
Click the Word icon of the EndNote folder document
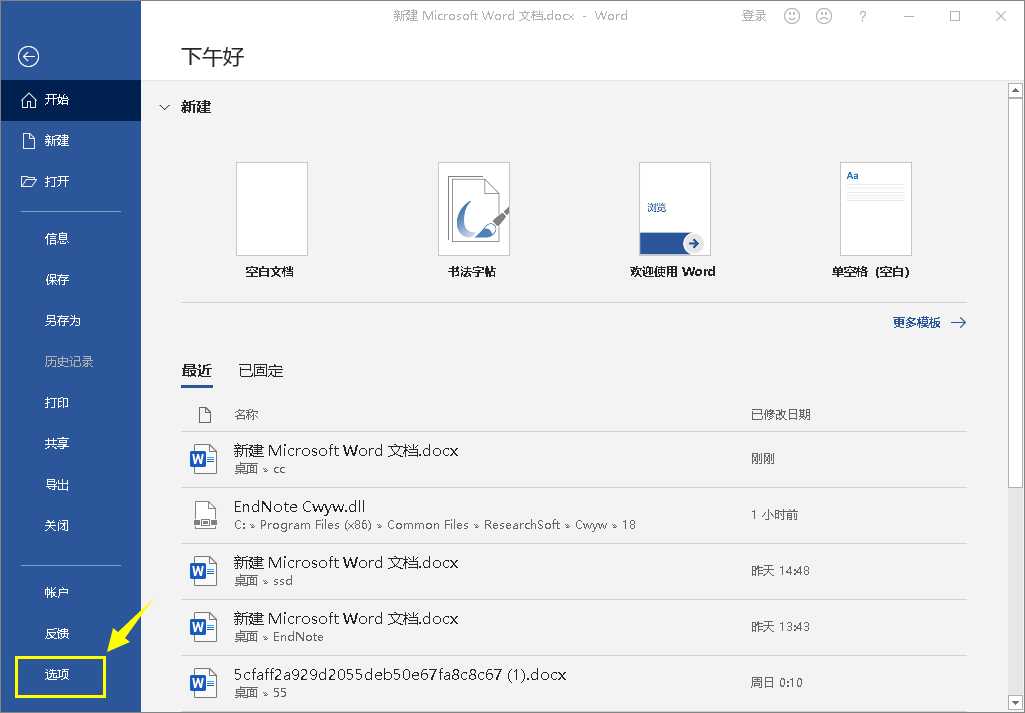tap(203, 627)
